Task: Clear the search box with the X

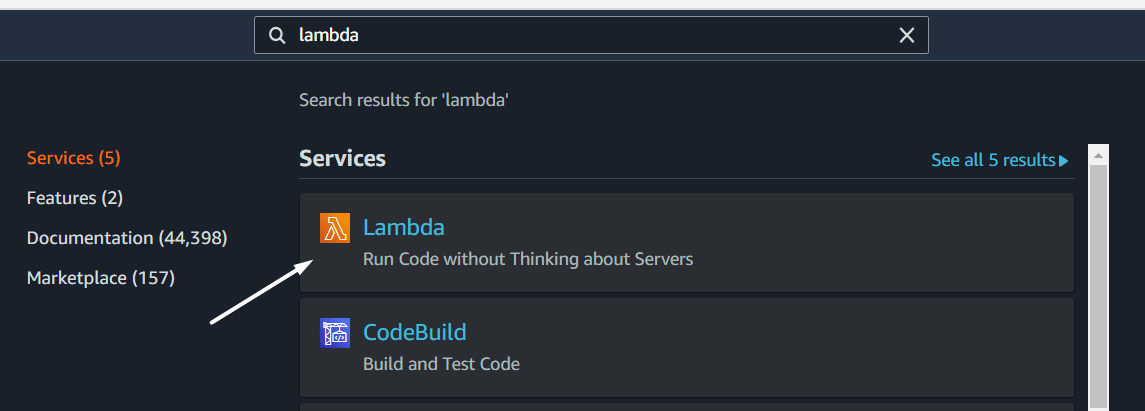Action: tap(906, 35)
